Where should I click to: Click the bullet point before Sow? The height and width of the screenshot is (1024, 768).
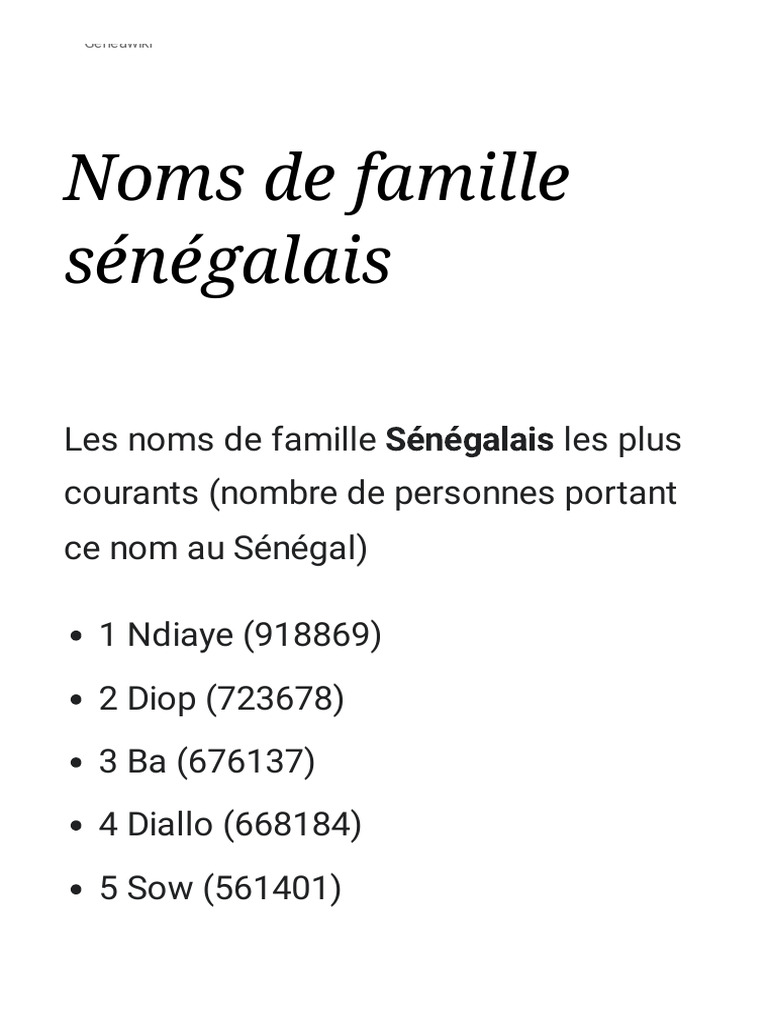tap(77, 889)
